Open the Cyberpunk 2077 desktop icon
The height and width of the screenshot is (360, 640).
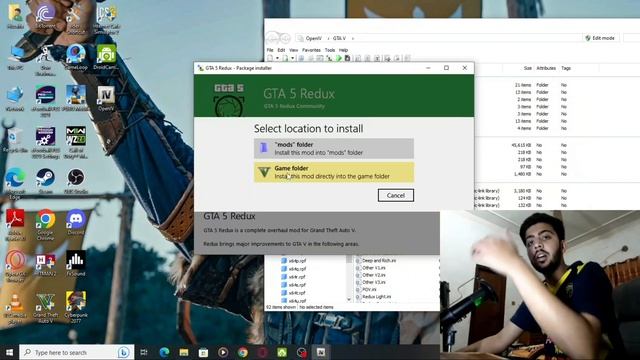pyautogui.click(x=76, y=307)
